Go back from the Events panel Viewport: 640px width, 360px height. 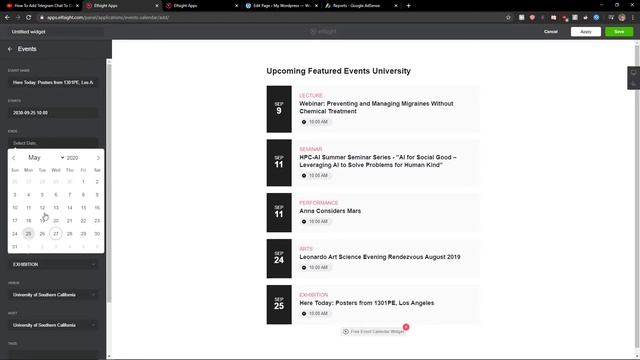tap(10, 49)
